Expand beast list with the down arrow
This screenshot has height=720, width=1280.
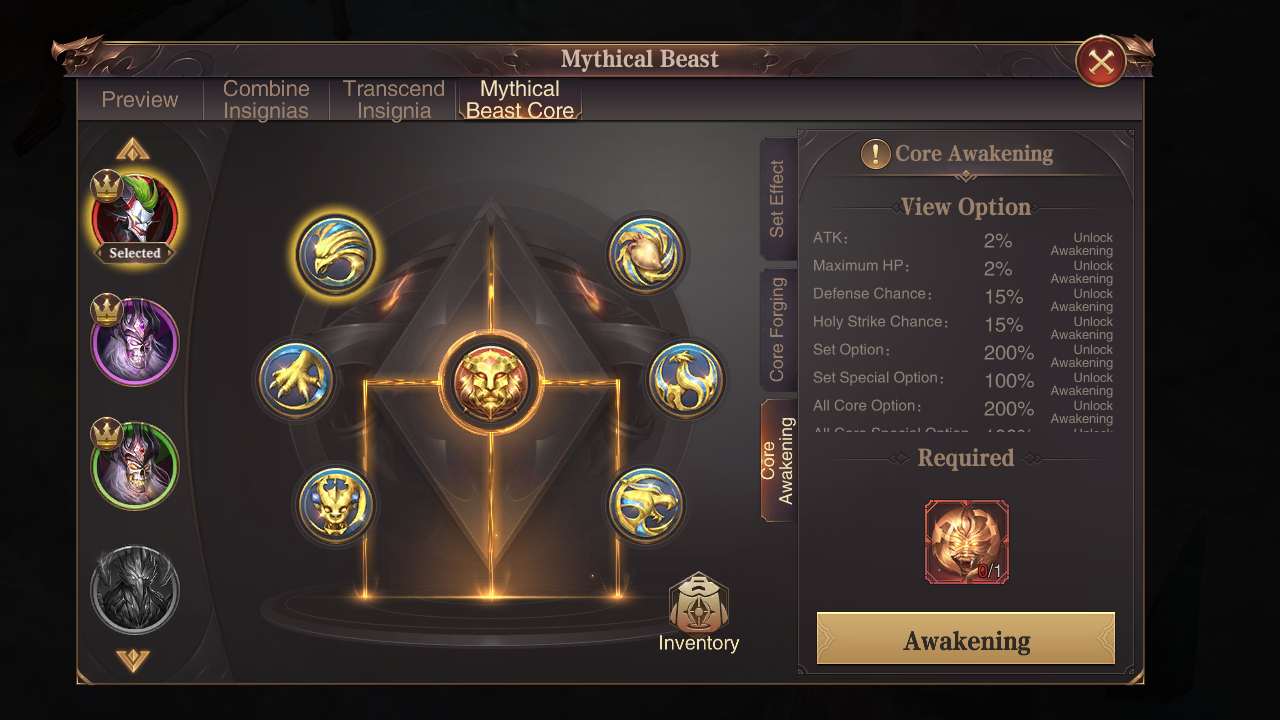pyautogui.click(x=133, y=660)
